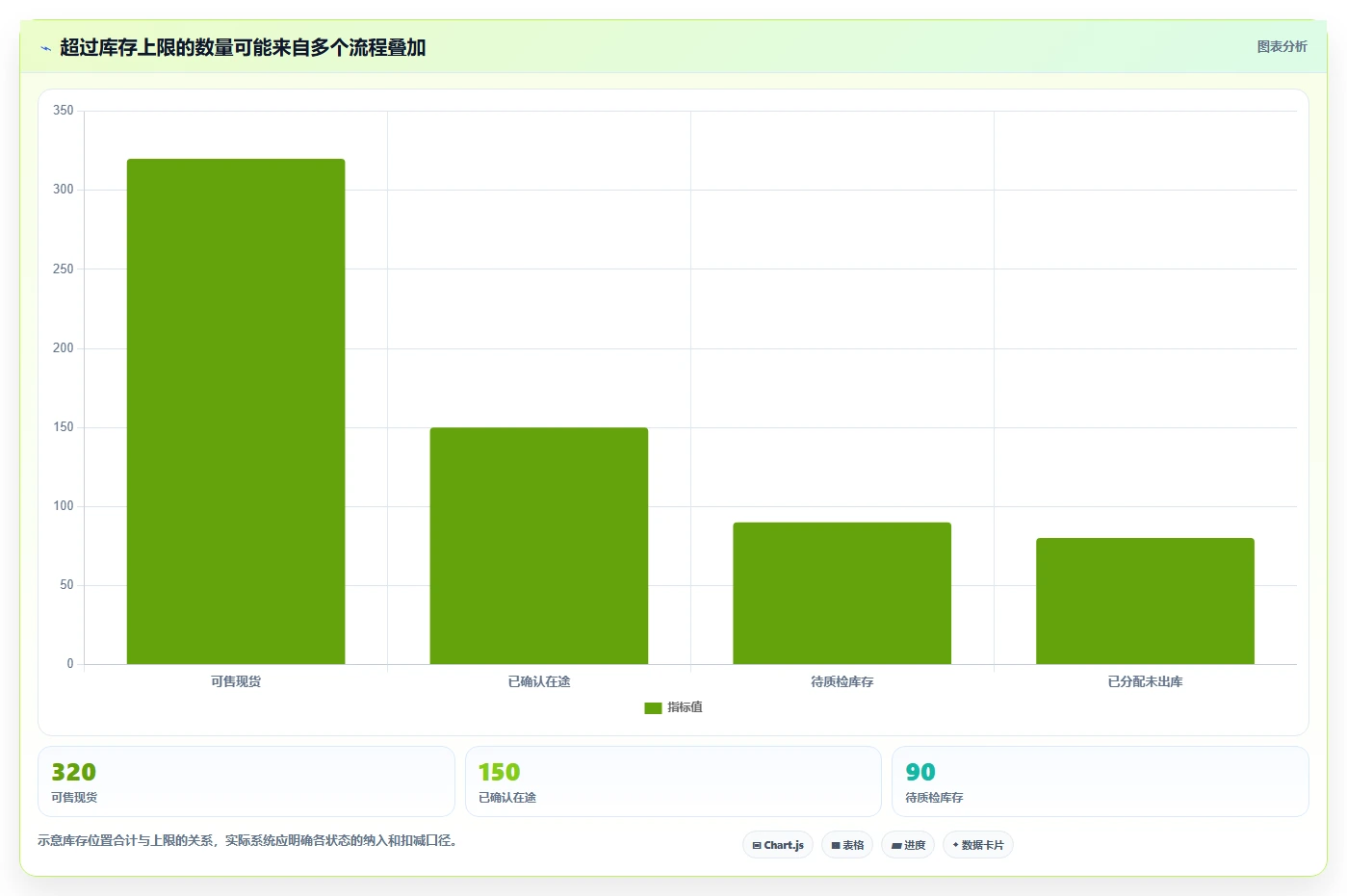
Task: Select the 表格 tag chip
Action: click(847, 845)
